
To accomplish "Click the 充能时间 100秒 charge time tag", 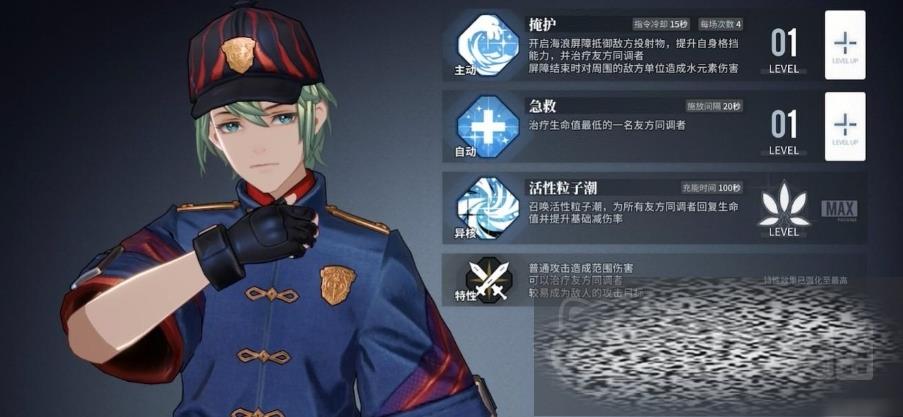I will pyautogui.click(x=712, y=188).
